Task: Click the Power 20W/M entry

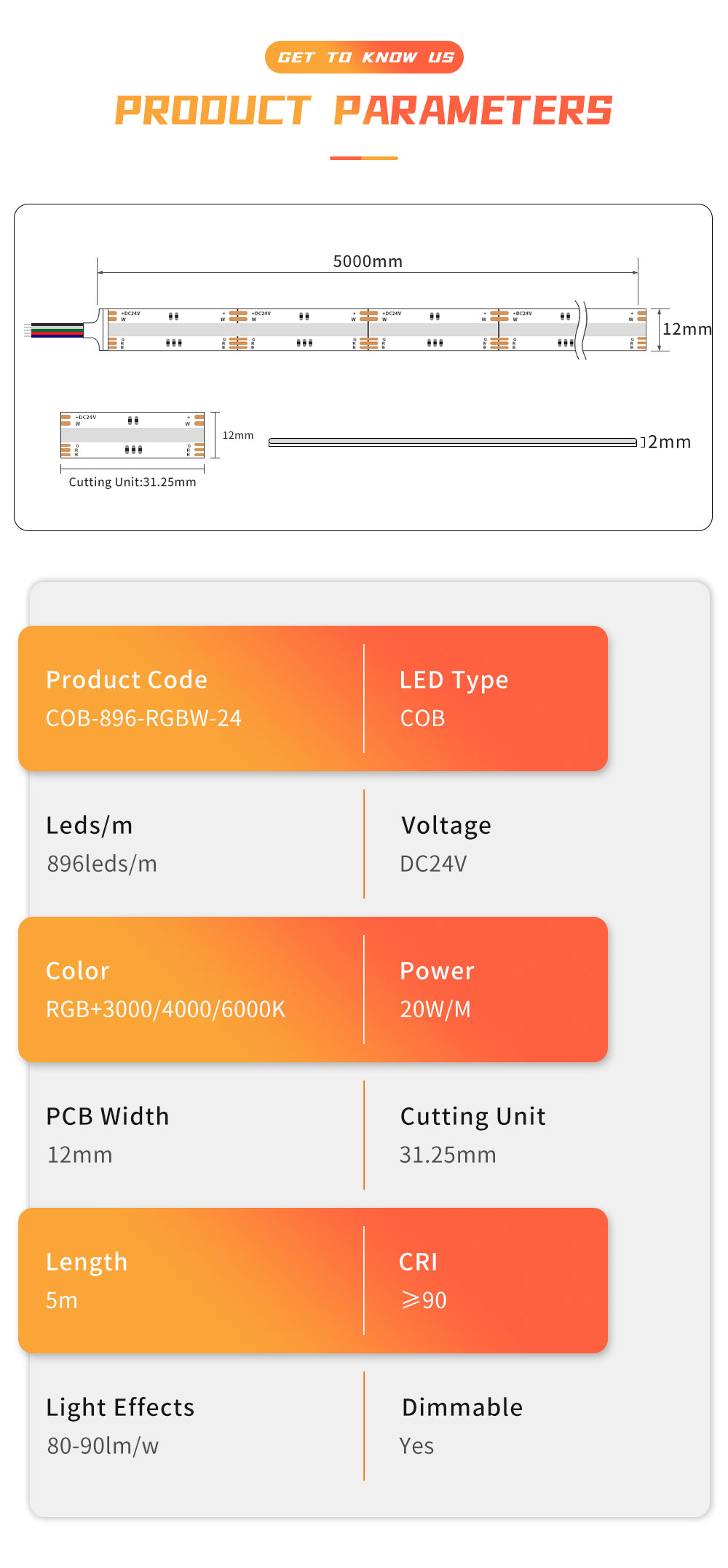Action: click(x=437, y=990)
